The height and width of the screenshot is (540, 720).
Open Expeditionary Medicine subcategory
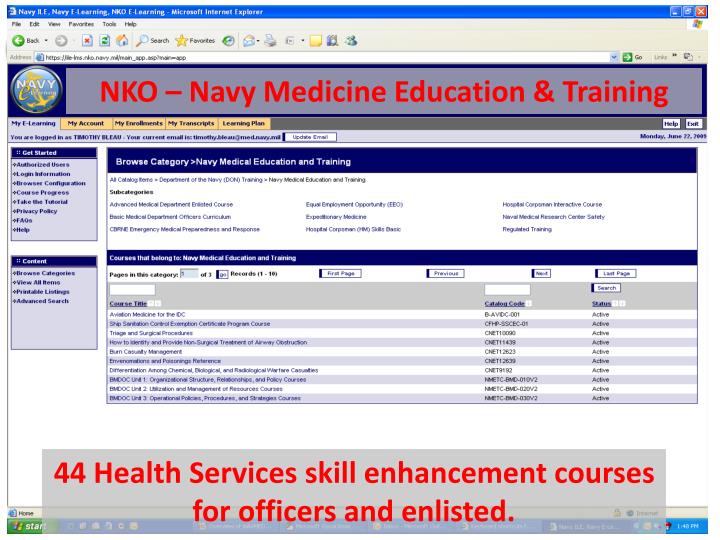[336, 217]
